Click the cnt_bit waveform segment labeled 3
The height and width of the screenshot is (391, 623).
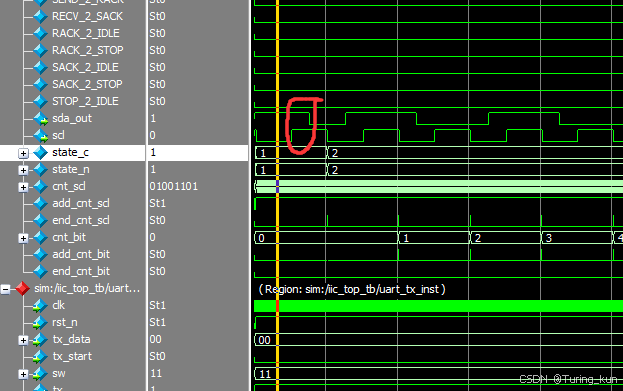coord(577,238)
